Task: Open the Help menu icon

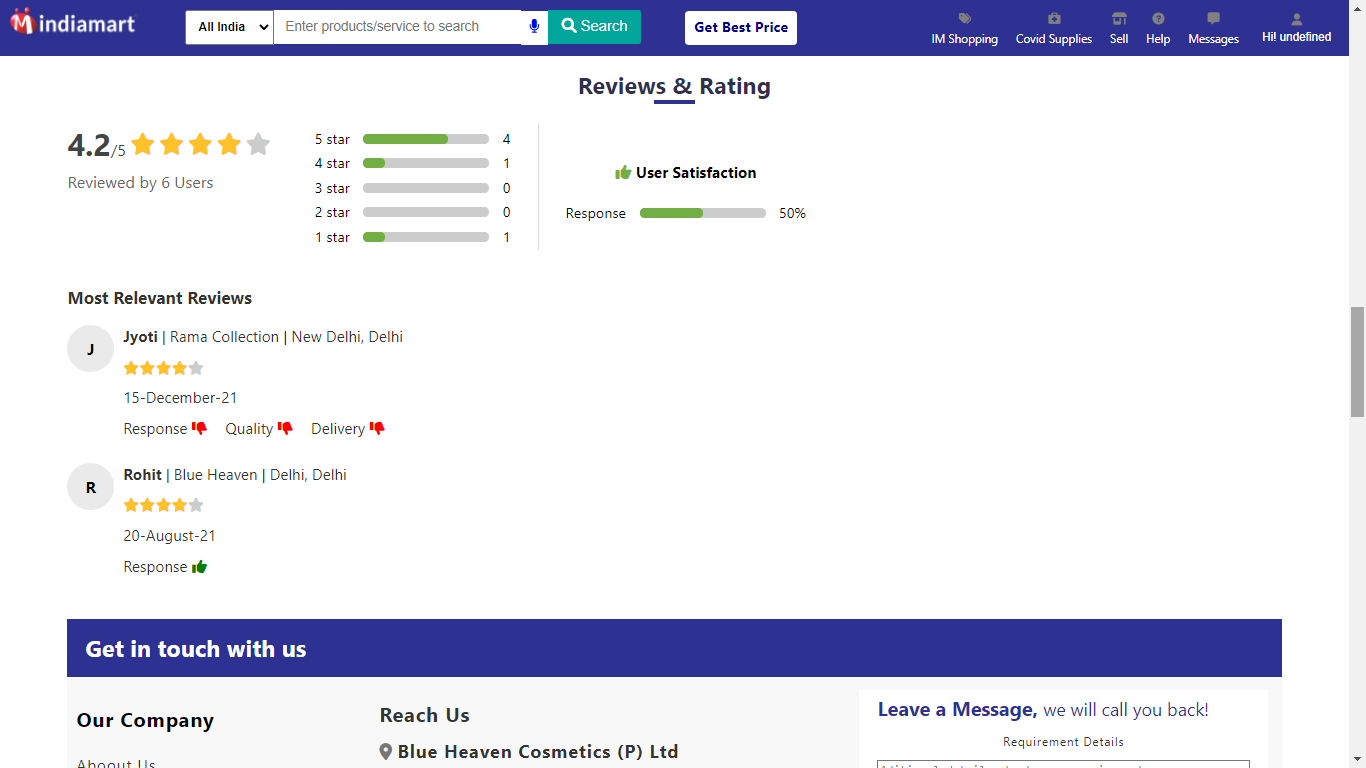Action: 1158,19
